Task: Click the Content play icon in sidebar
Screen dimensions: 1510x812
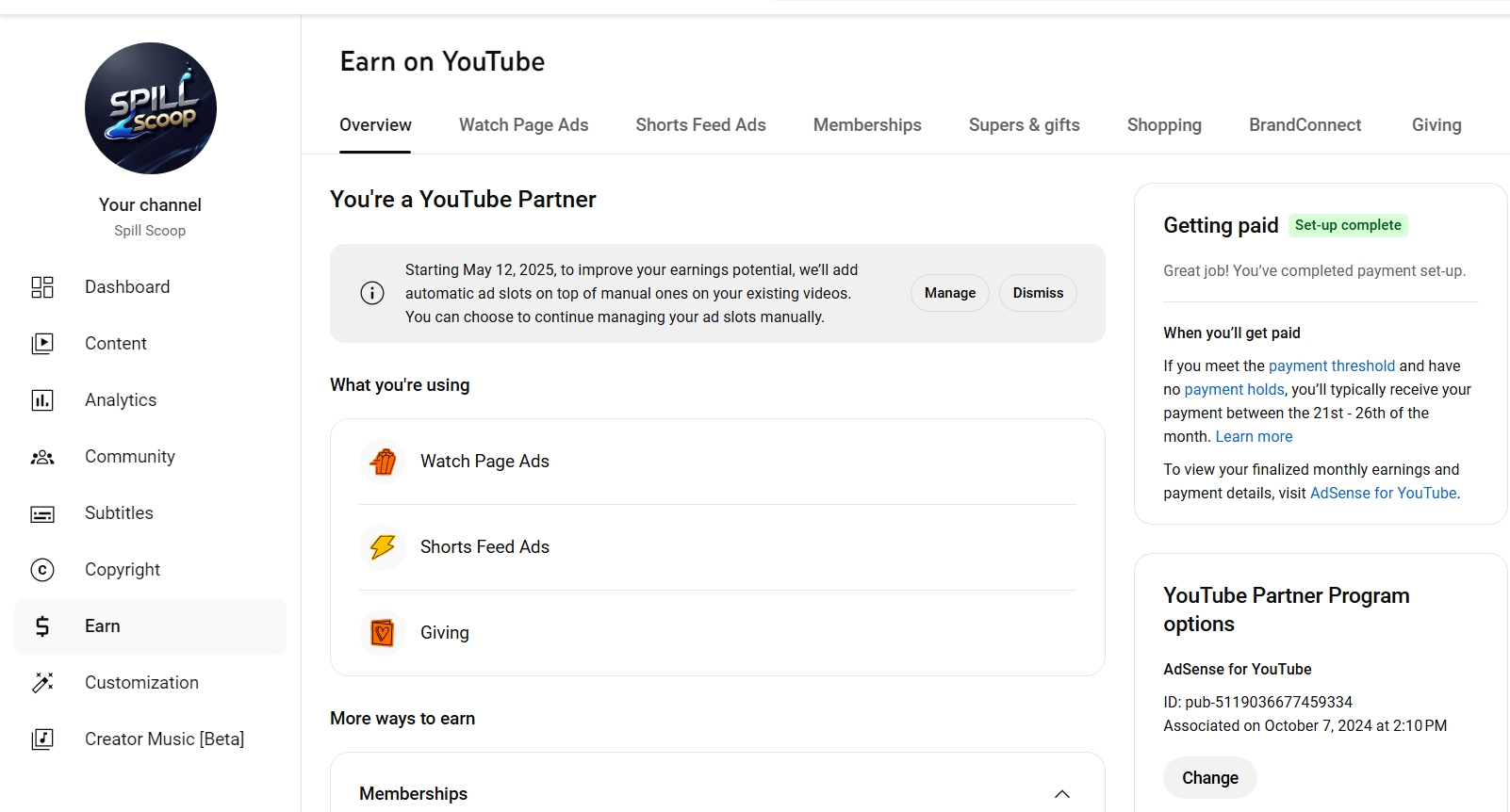Action: [x=42, y=344]
